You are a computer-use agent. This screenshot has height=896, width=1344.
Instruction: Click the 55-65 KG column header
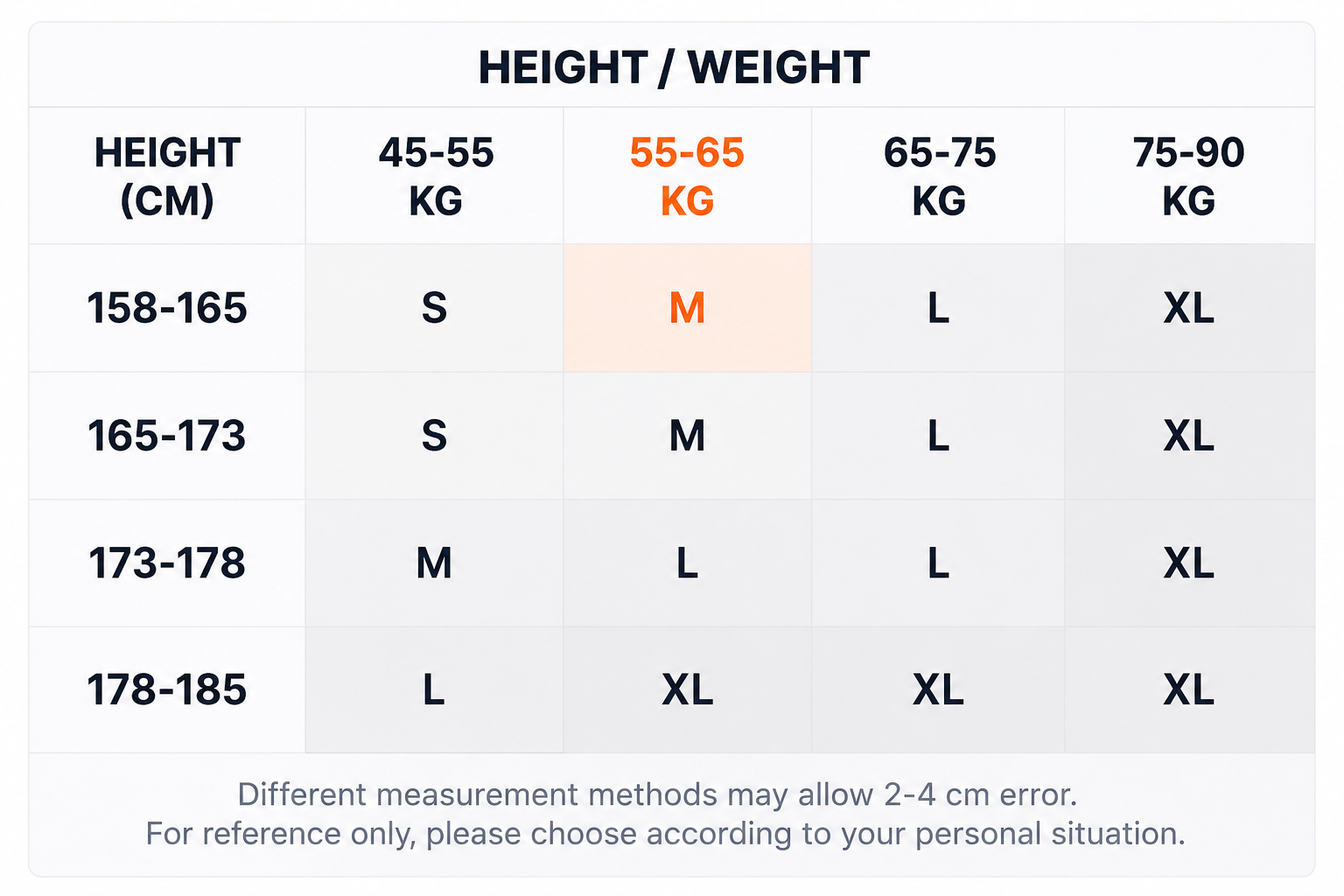point(688,176)
